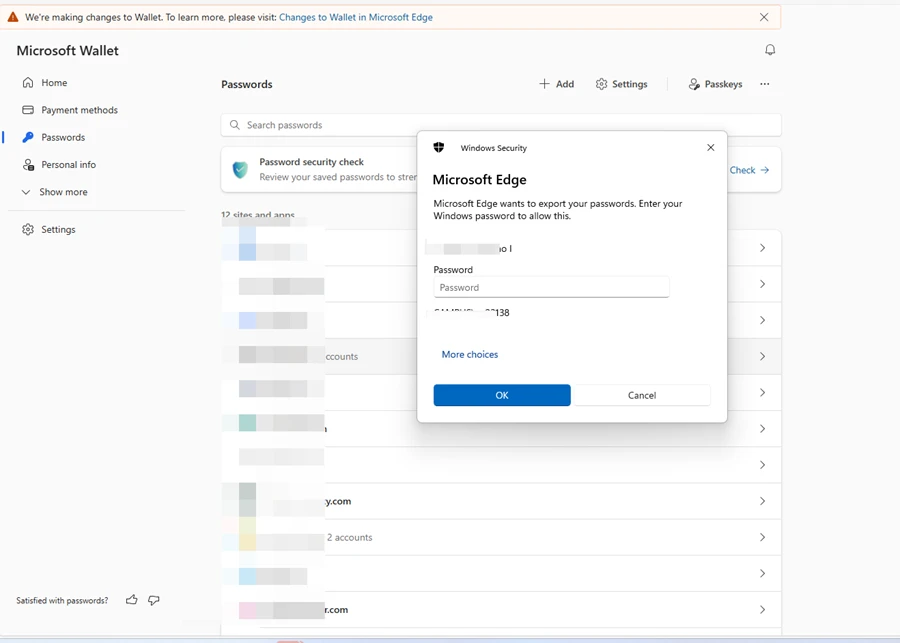Open Personal info section
Viewport: 900px width, 643px height.
[x=68, y=165]
